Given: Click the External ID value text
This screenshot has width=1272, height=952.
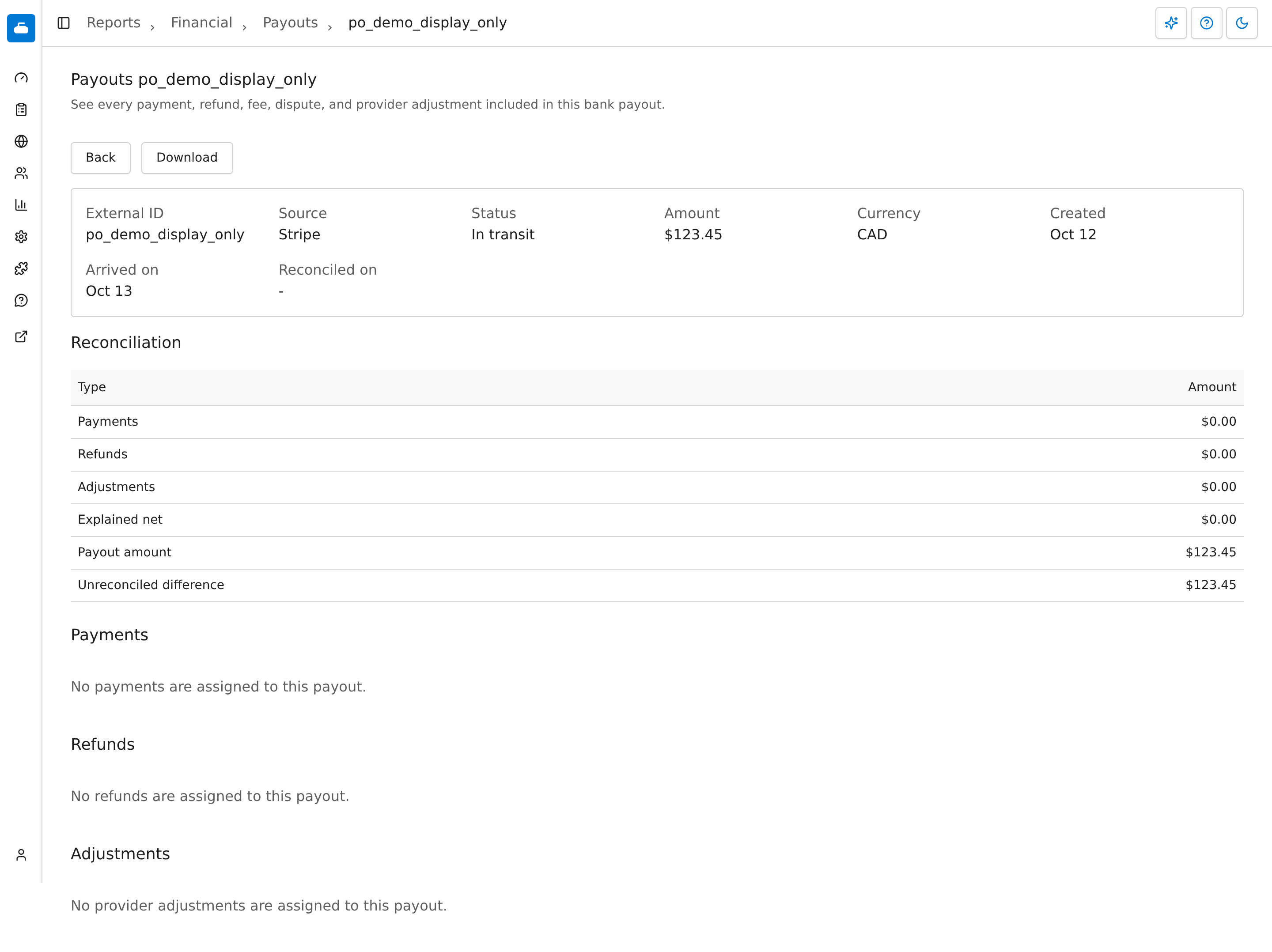Looking at the screenshot, I should (x=165, y=234).
